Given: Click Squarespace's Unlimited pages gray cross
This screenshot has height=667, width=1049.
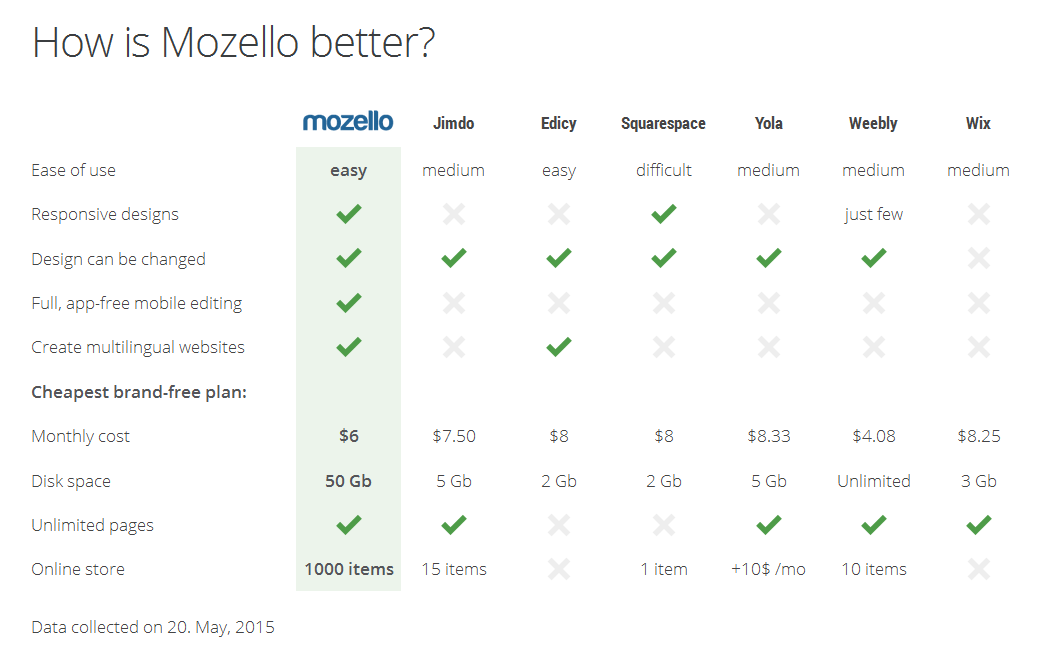Looking at the screenshot, I should pyautogui.click(x=663, y=525).
